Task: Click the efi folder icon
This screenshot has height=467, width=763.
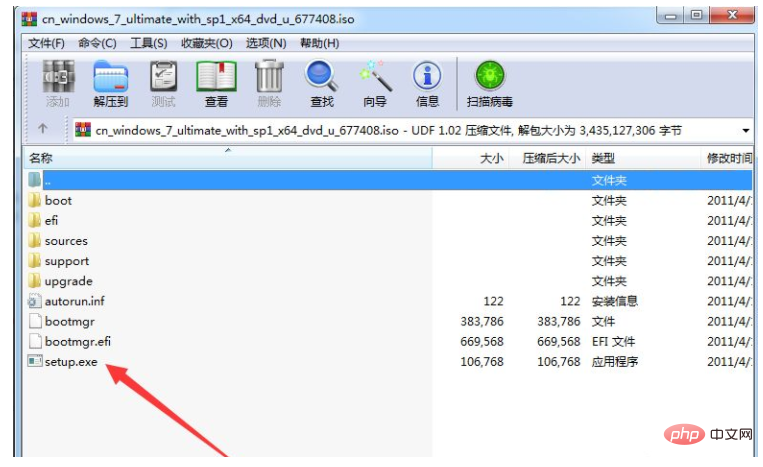Action: (35, 220)
